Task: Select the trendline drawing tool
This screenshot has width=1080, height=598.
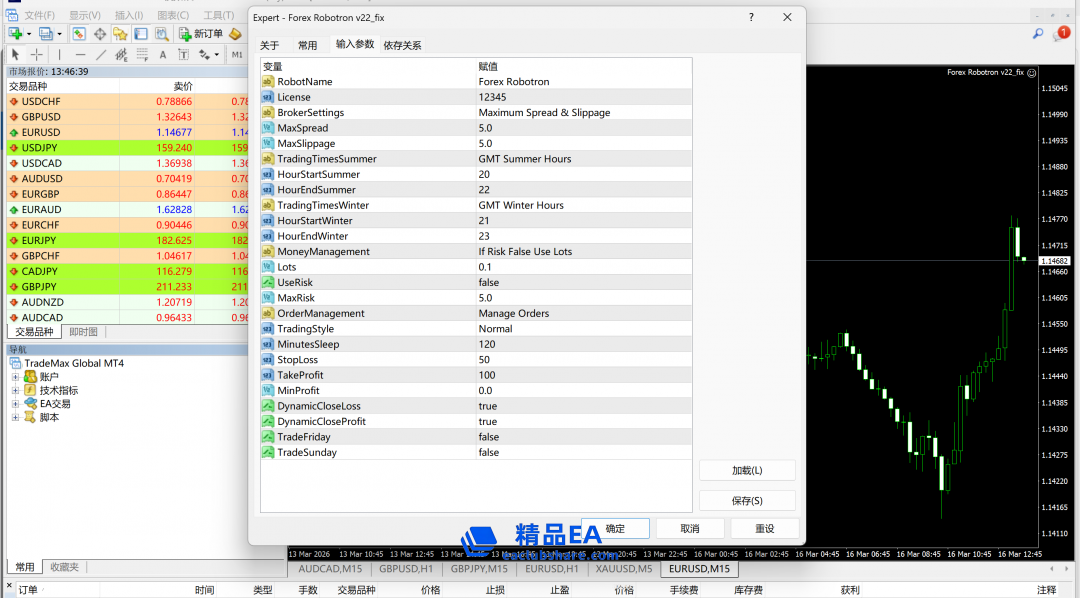Action: (x=101, y=55)
